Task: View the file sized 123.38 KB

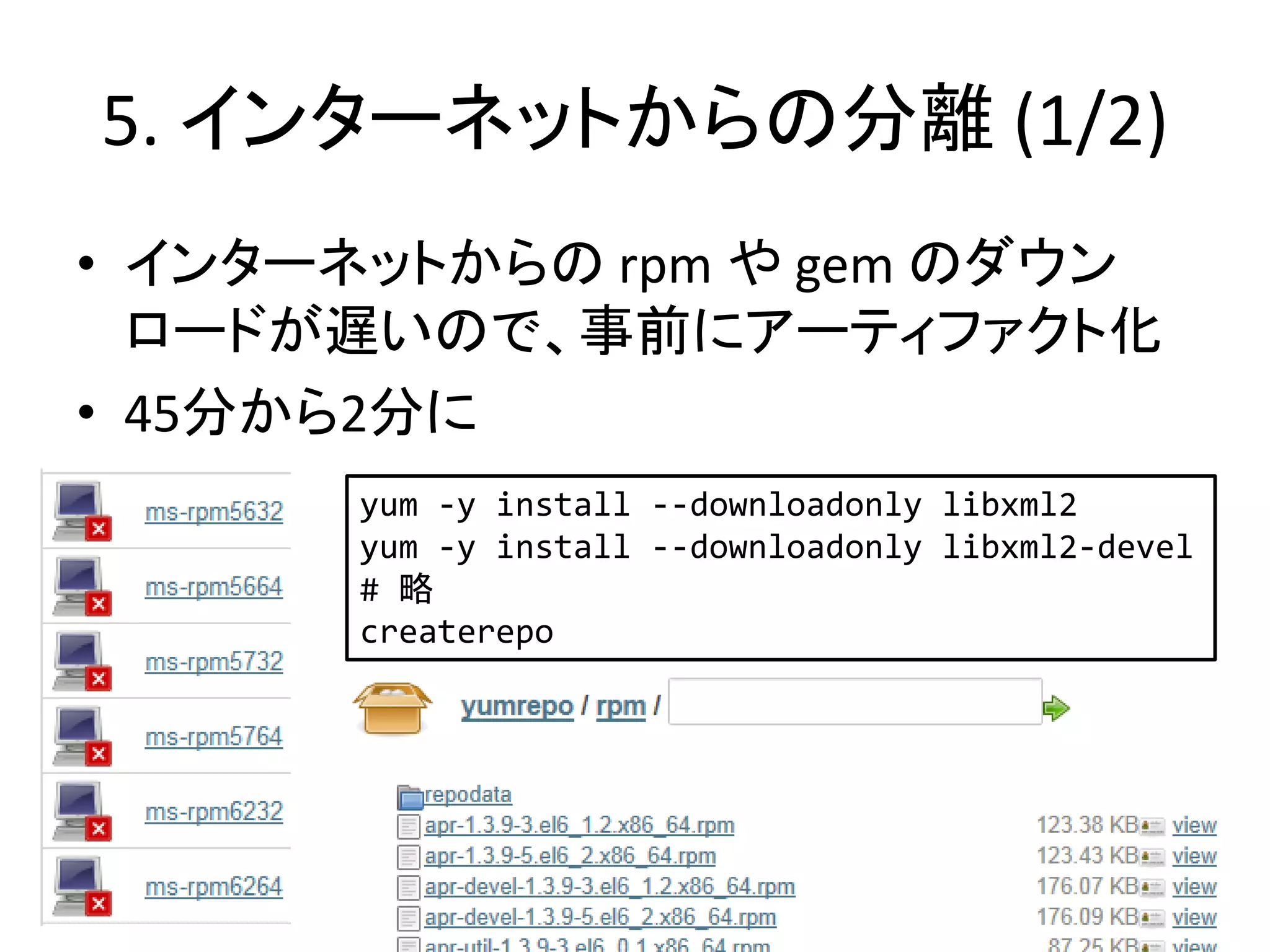Action: 1194,826
